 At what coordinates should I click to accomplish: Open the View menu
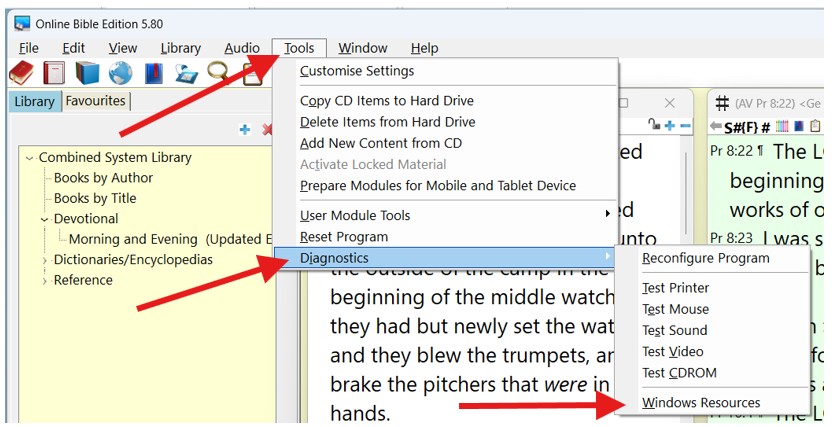click(x=123, y=48)
